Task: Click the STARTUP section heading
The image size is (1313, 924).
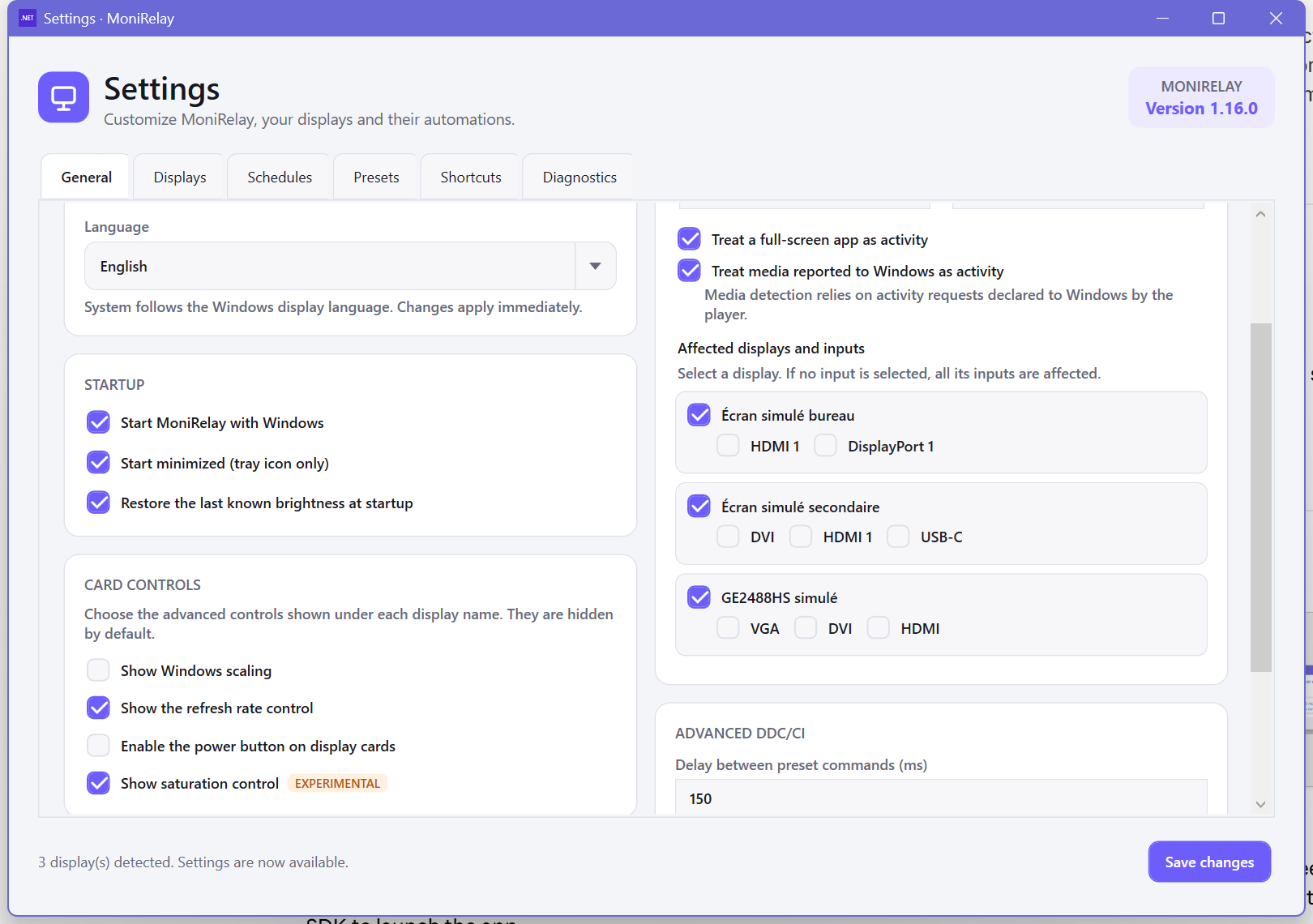Action: tap(114, 384)
